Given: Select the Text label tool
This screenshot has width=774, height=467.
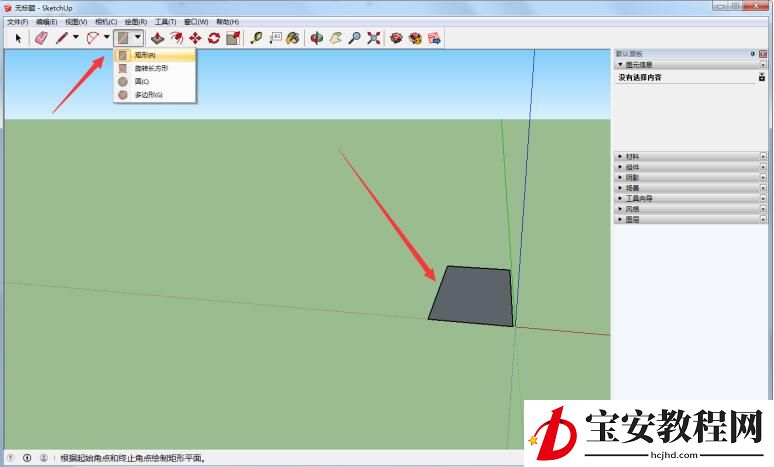Looking at the screenshot, I should 275,38.
